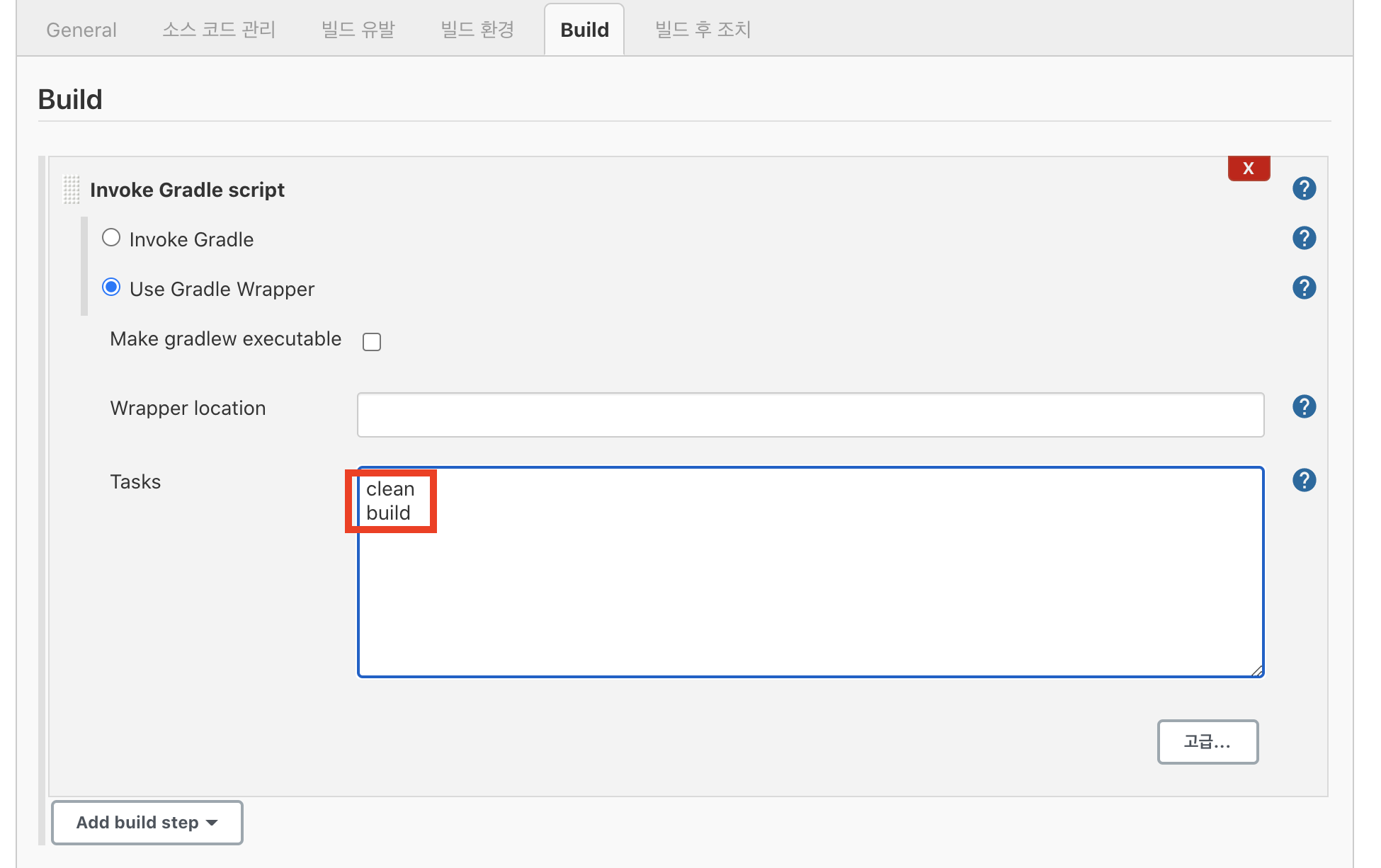Click the Tasks textarea resize grip

click(1256, 670)
